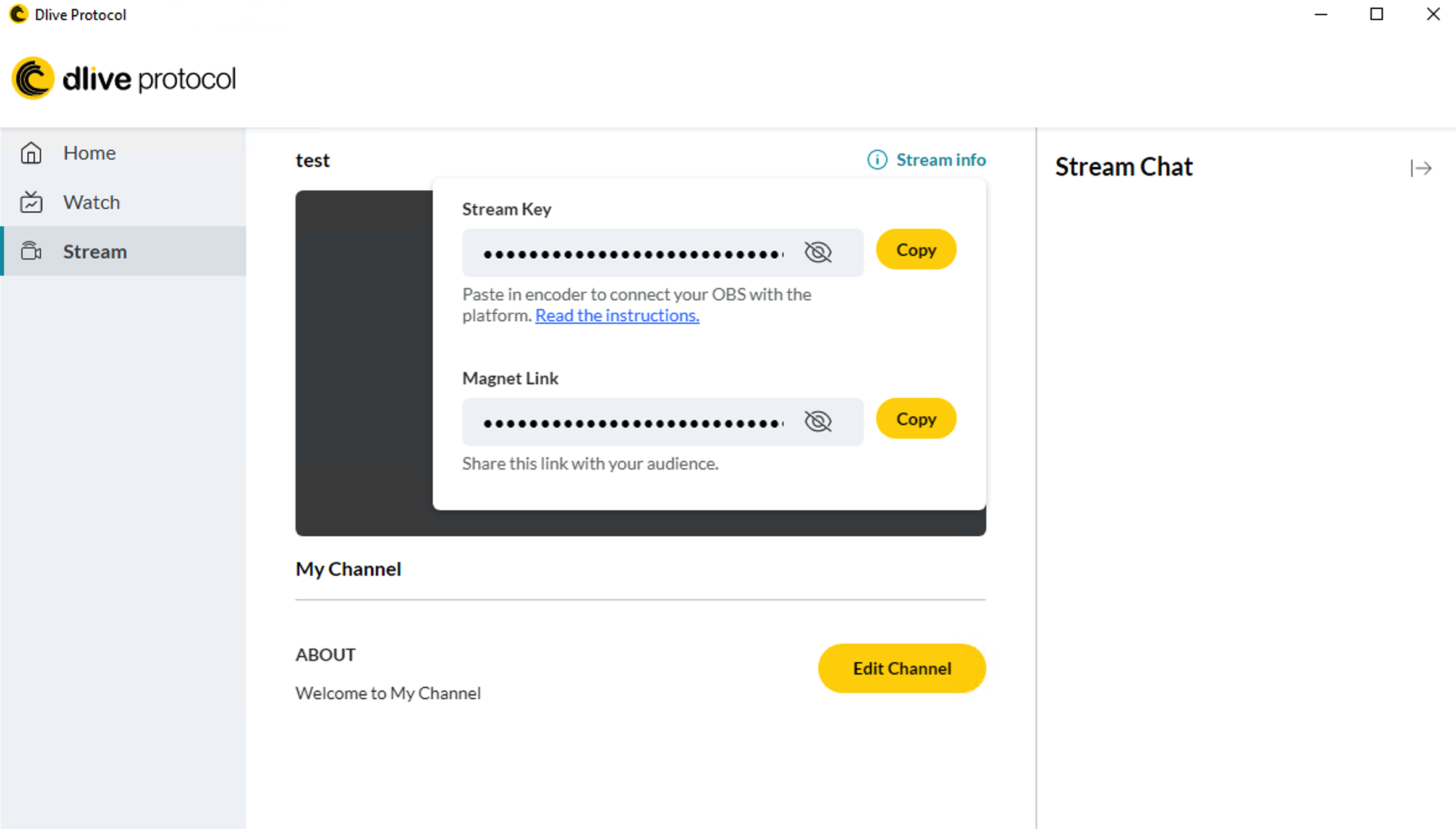The image size is (1456, 829).
Task: Click the Stream info circle icon
Action: tap(877, 160)
